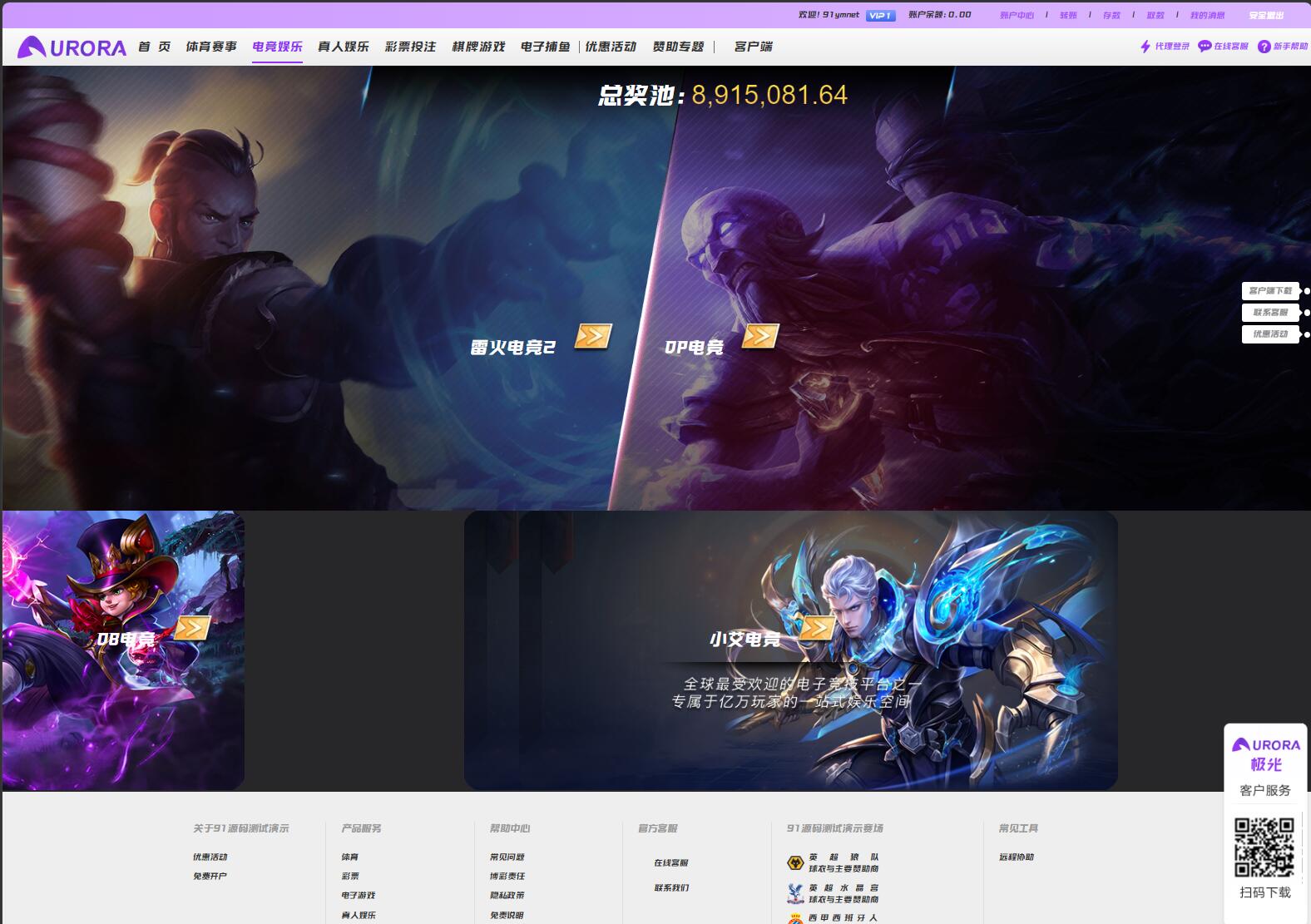The height and width of the screenshot is (924, 1311).
Task: Open the 雷火电竞2 game banner text
Action: 512,348
